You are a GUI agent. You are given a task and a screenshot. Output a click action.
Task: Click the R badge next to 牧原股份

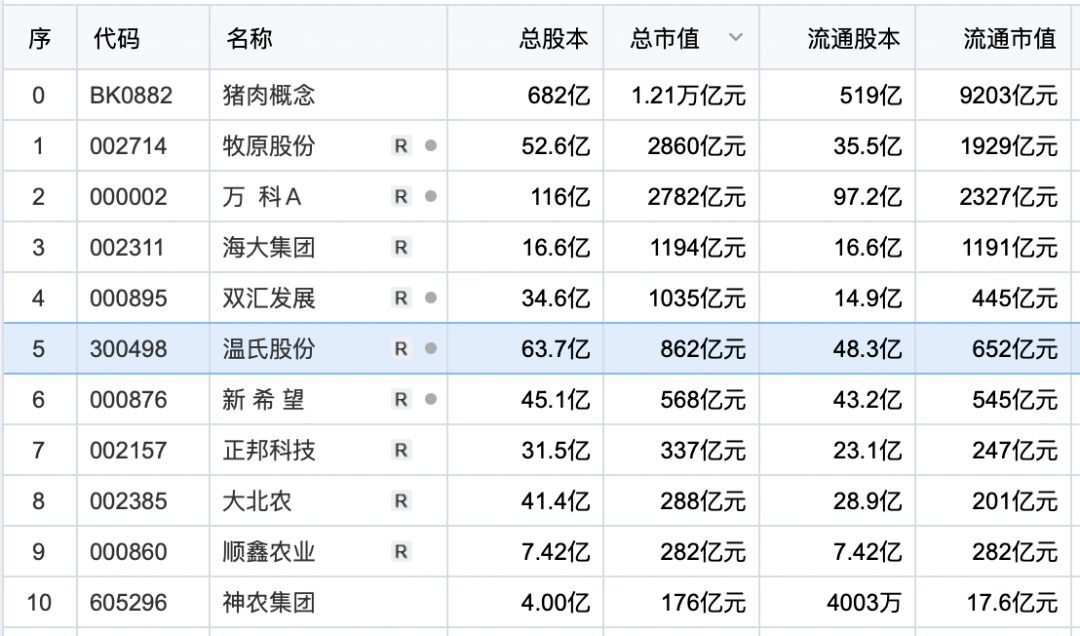[400, 146]
